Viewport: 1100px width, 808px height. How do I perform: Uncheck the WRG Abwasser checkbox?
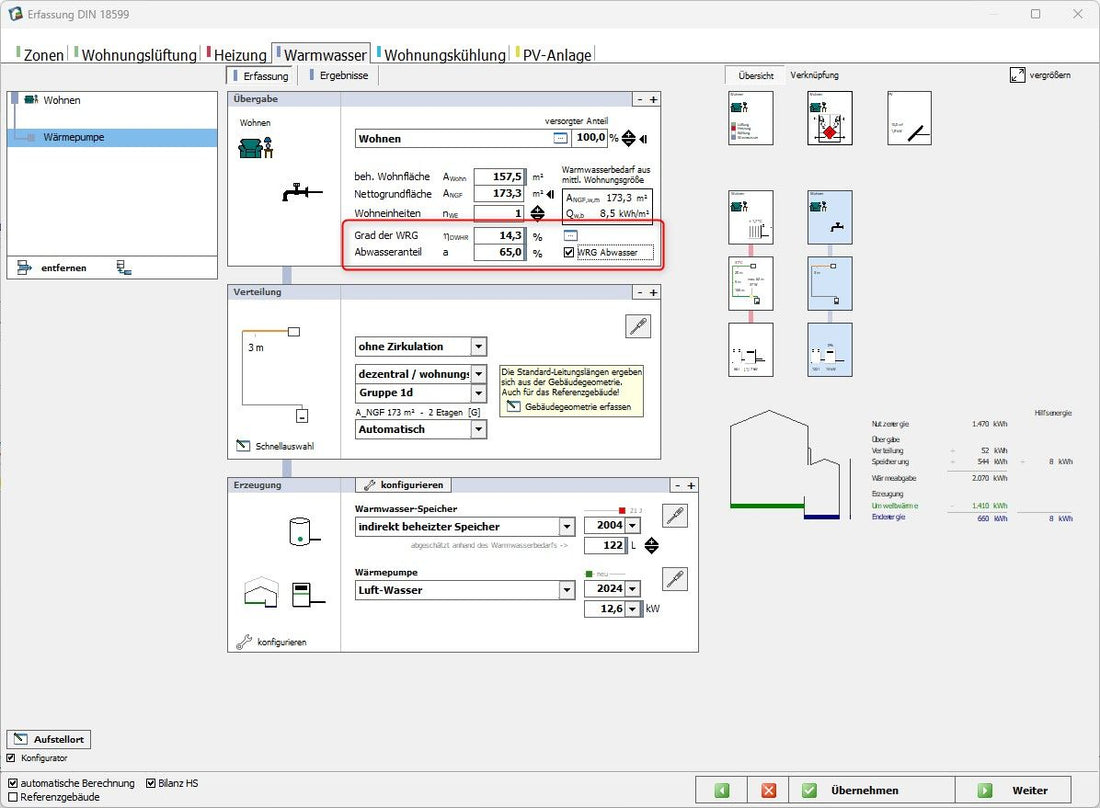569,253
